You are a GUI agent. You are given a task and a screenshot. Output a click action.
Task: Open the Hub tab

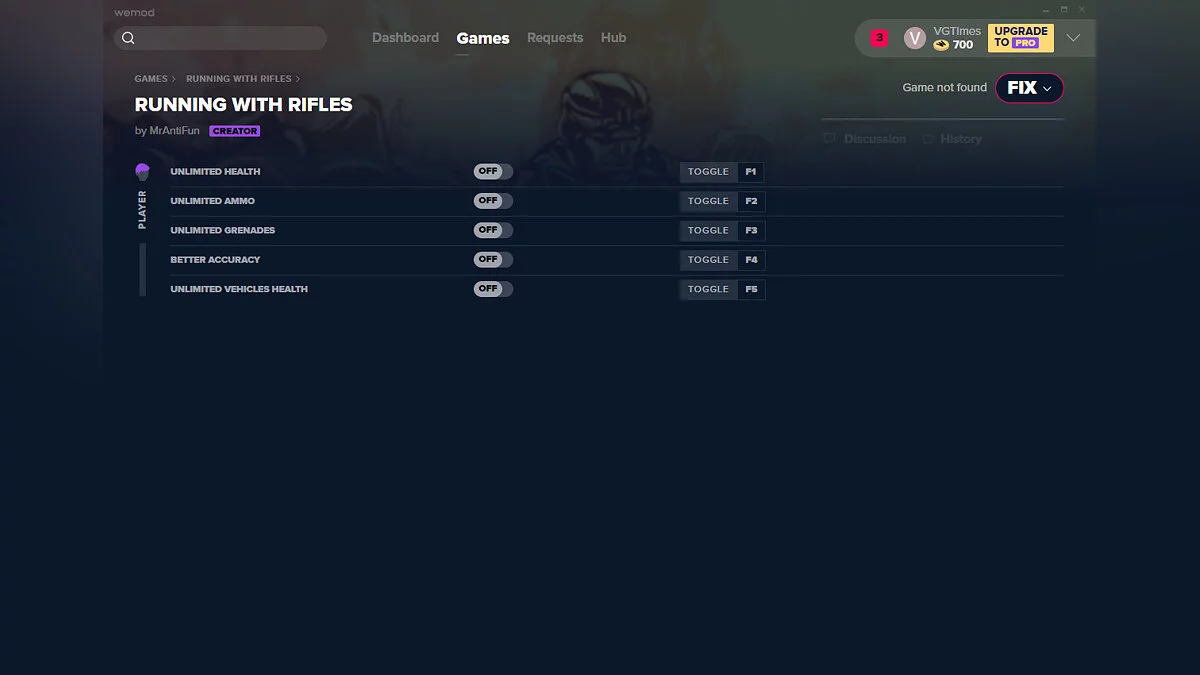click(613, 38)
